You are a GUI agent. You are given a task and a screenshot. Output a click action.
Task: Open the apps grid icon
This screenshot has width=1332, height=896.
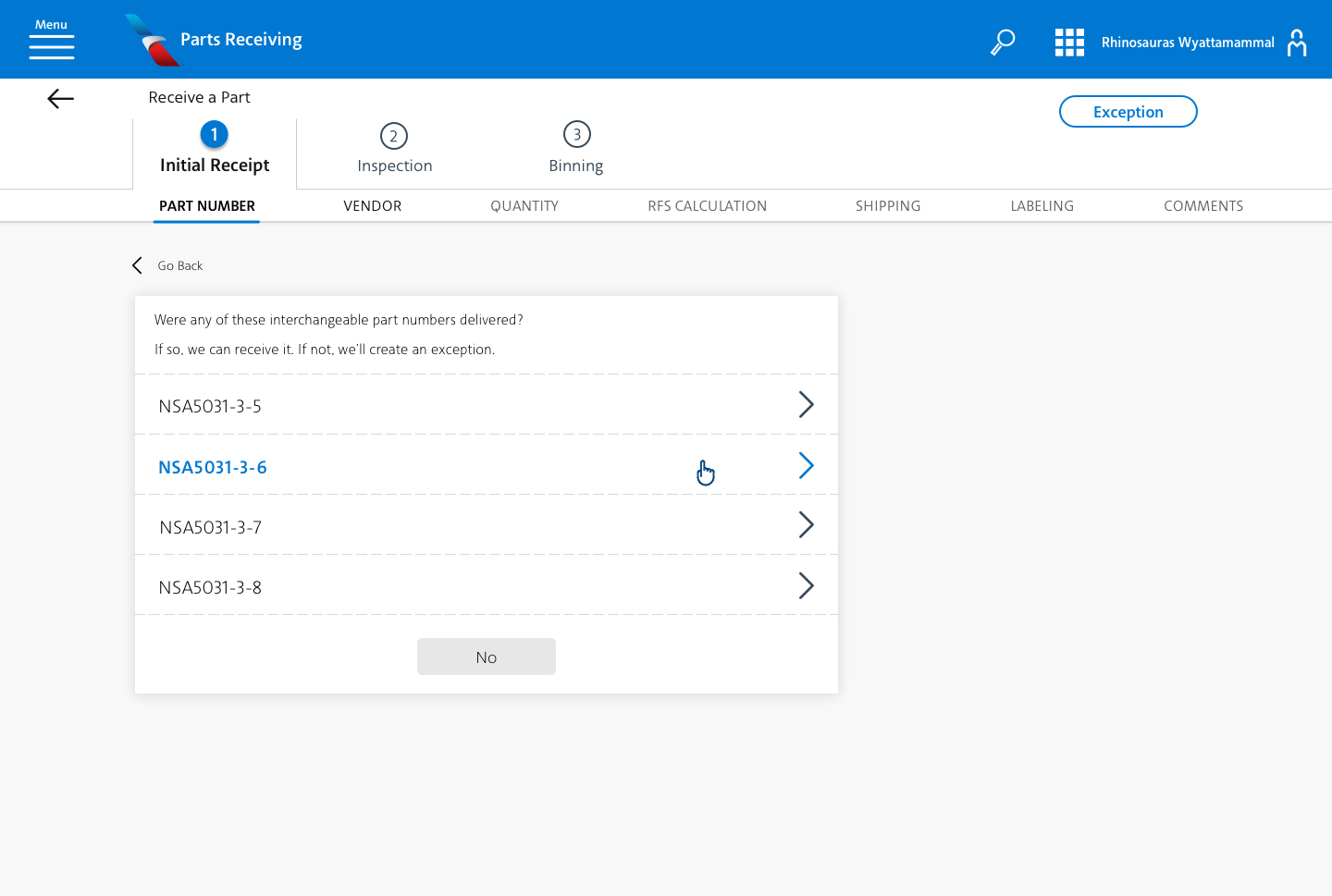click(x=1069, y=43)
